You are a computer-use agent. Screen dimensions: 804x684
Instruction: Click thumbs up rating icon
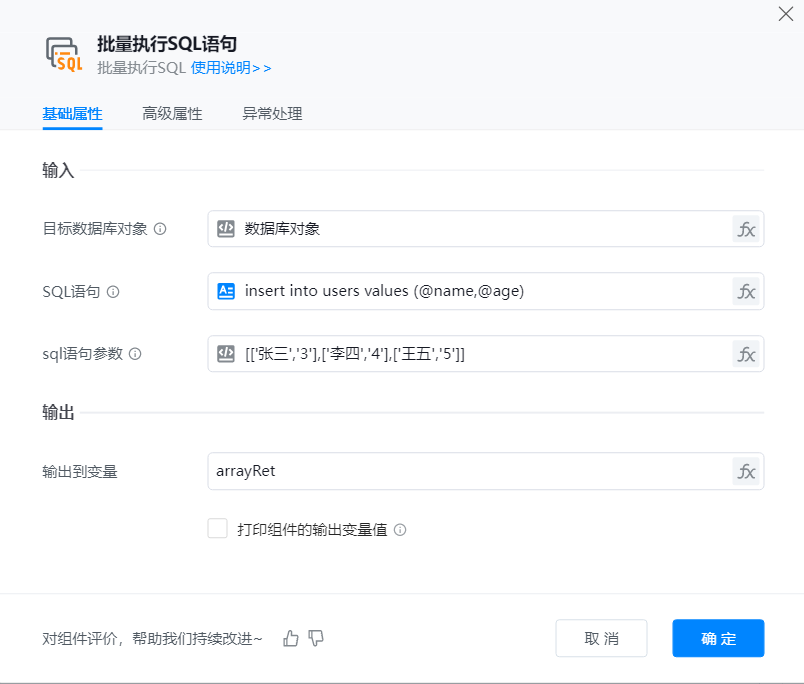pyautogui.click(x=291, y=638)
